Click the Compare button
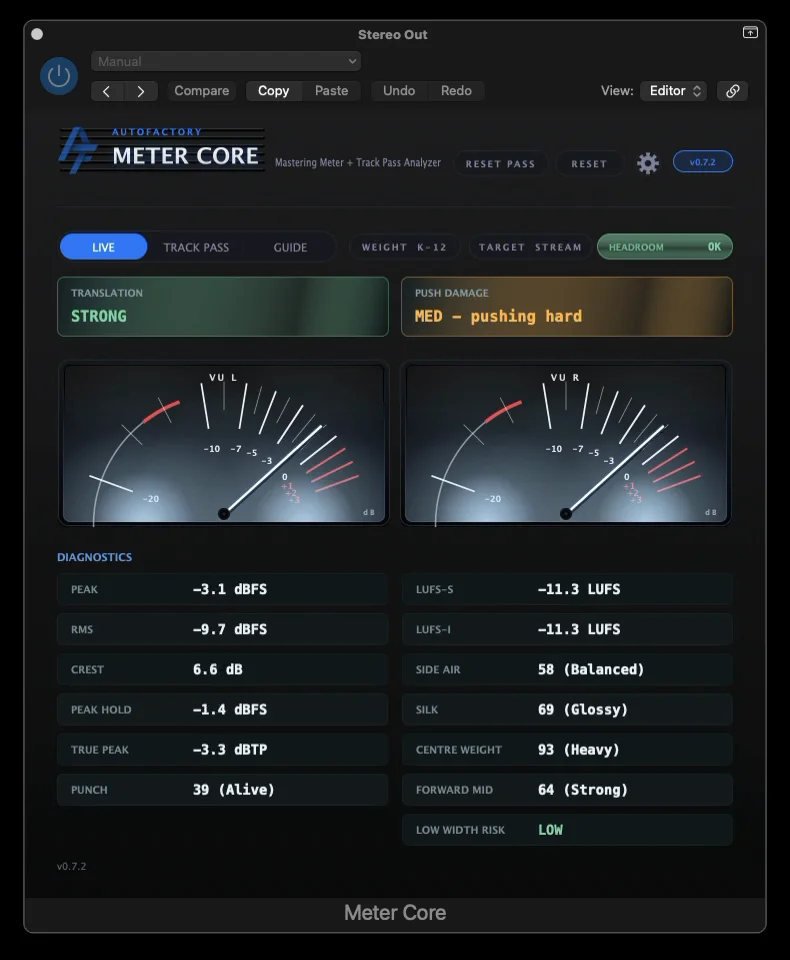The width and height of the screenshot is (790, 960). [201, 91]
